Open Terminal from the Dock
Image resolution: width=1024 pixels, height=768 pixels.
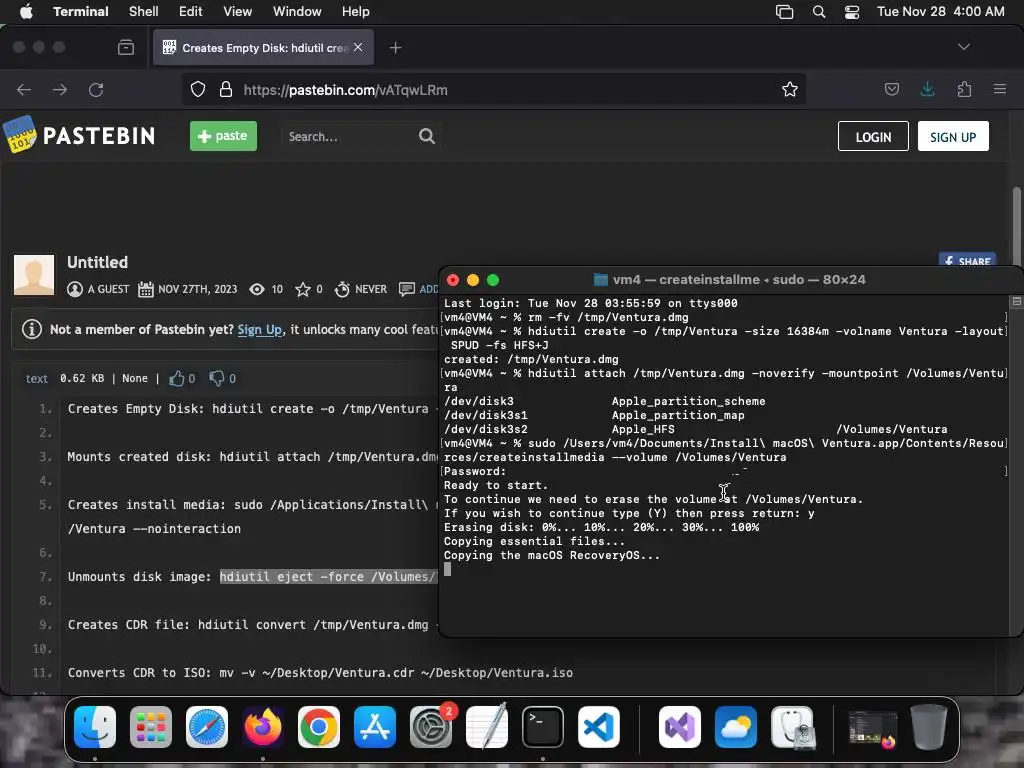543,727
